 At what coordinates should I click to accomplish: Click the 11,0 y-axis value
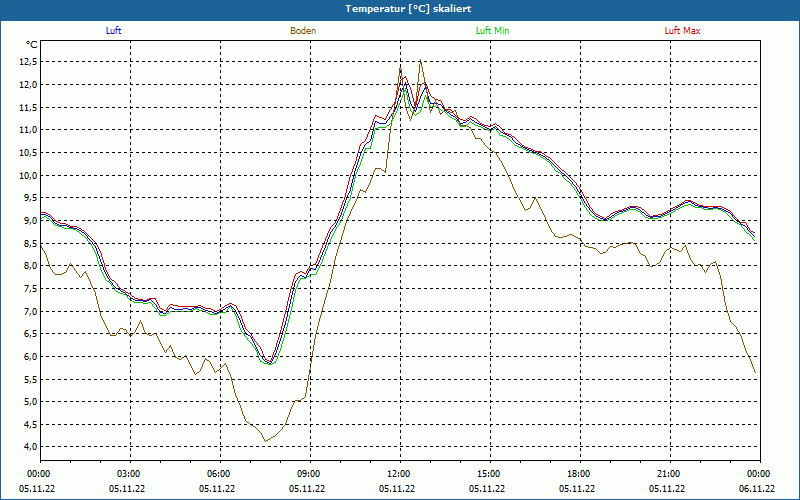tap(28, 130)
